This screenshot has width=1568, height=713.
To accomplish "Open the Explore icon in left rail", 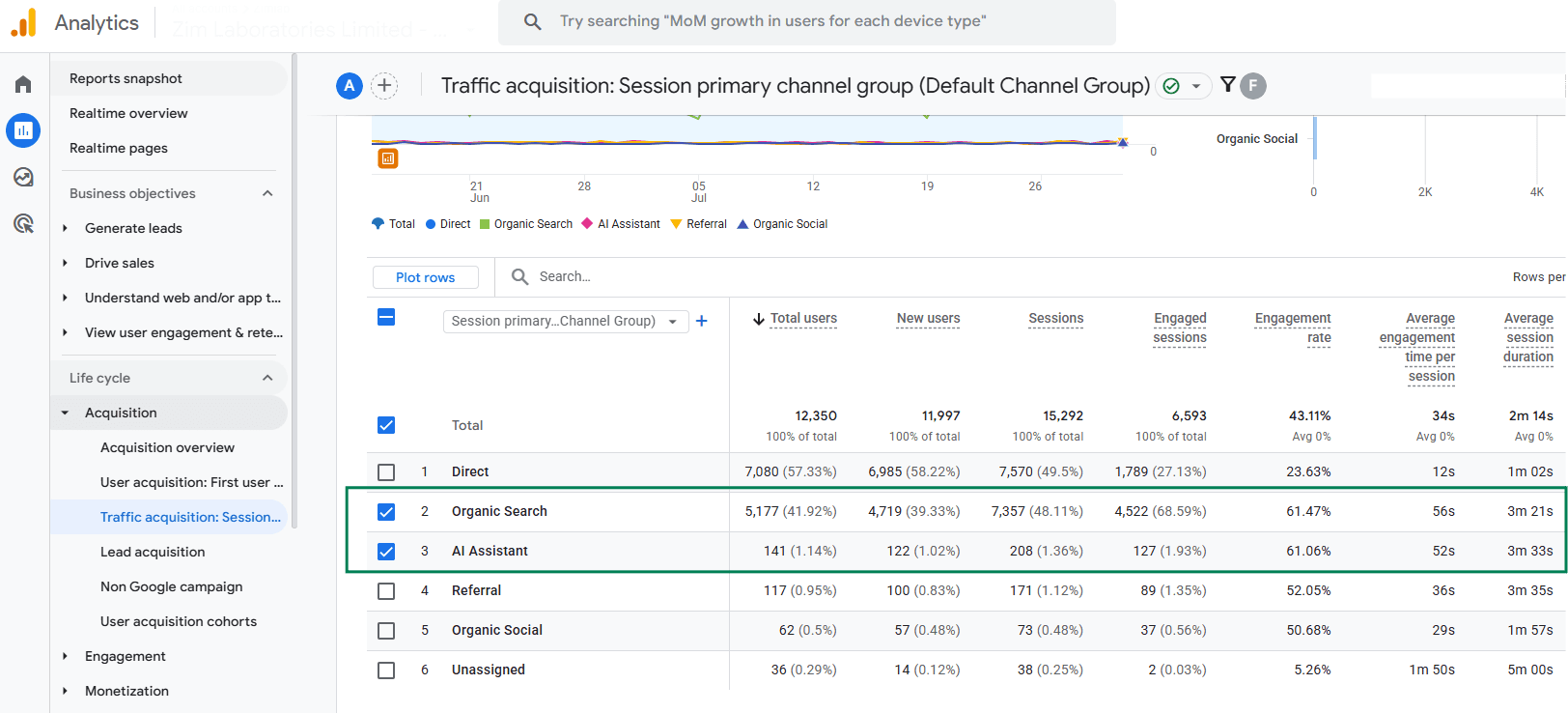I will [x=23, y=177].
